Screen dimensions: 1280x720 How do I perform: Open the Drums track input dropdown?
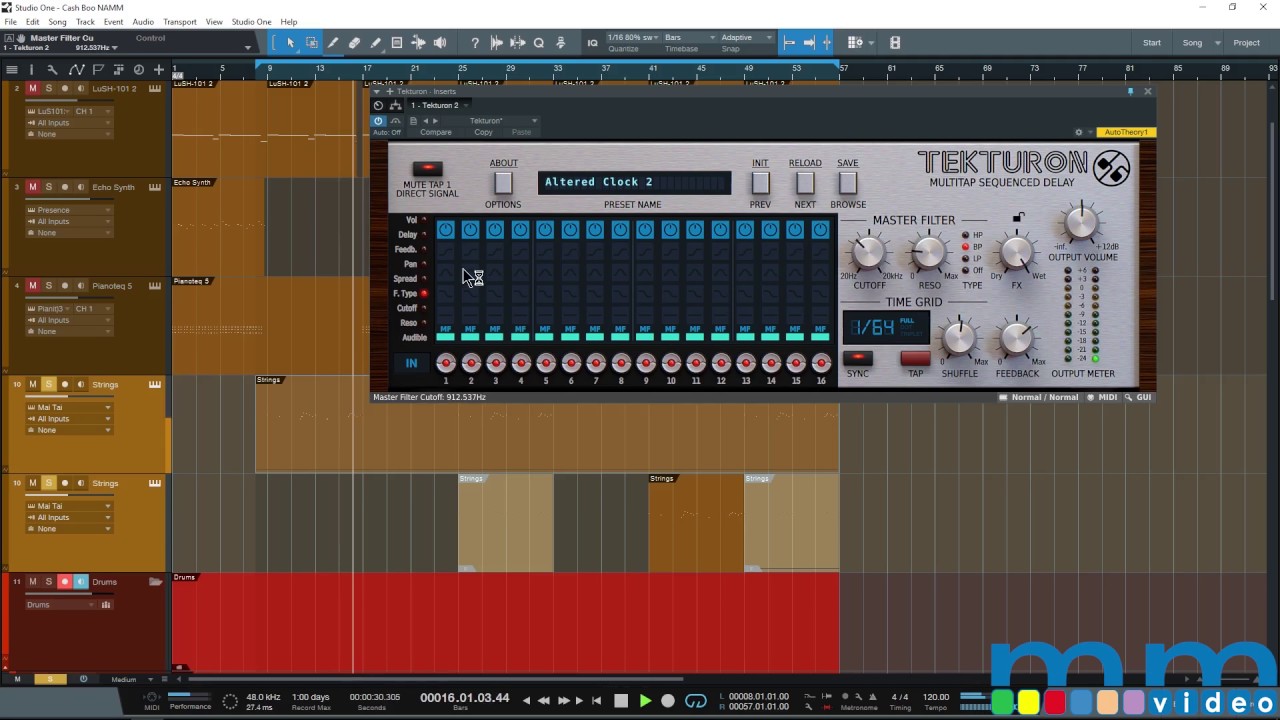click(x=60, y=605)
